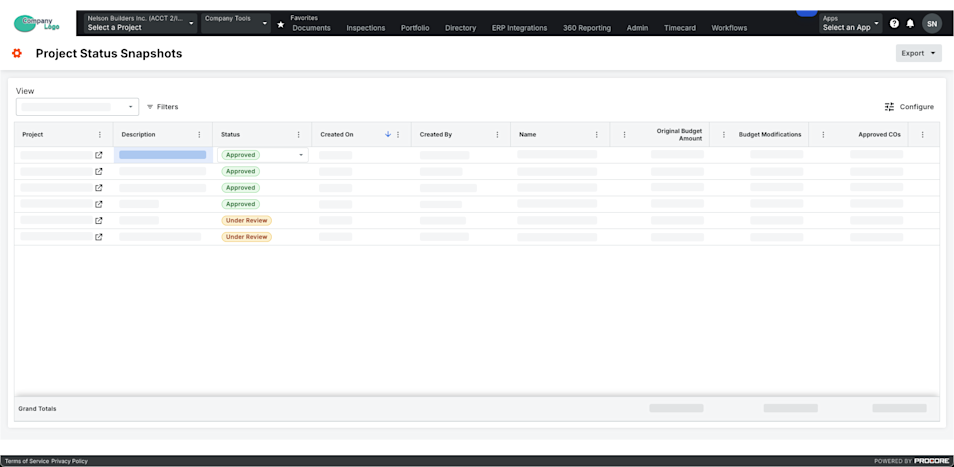The width and height of the screenshot is (954, 467).
Task: Open 360 Reporting tool
Action: click(x=587, y=28)
